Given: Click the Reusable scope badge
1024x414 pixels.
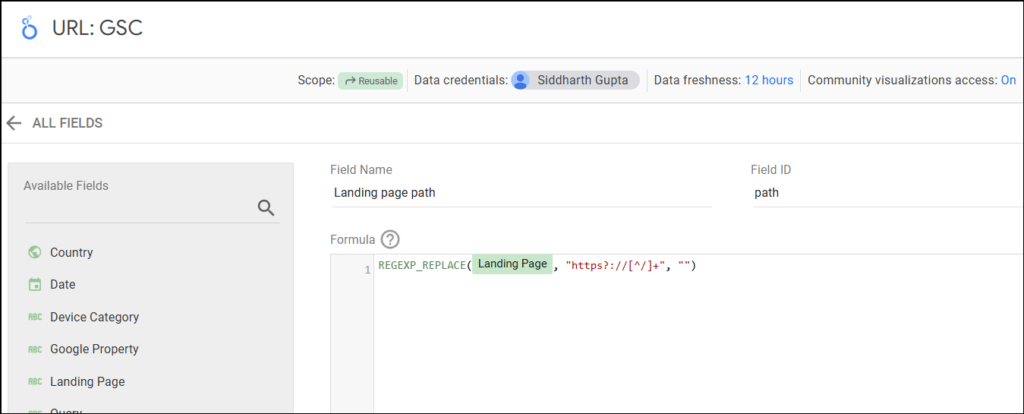Looking at the screenshot, I should tap(371, 81).
